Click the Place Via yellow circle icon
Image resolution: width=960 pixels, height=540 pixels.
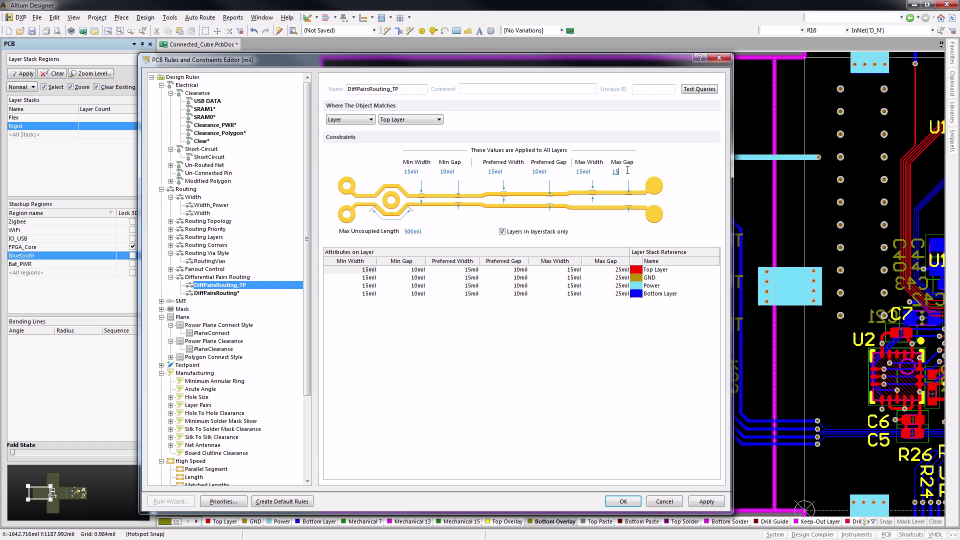(x=422, y=31)
